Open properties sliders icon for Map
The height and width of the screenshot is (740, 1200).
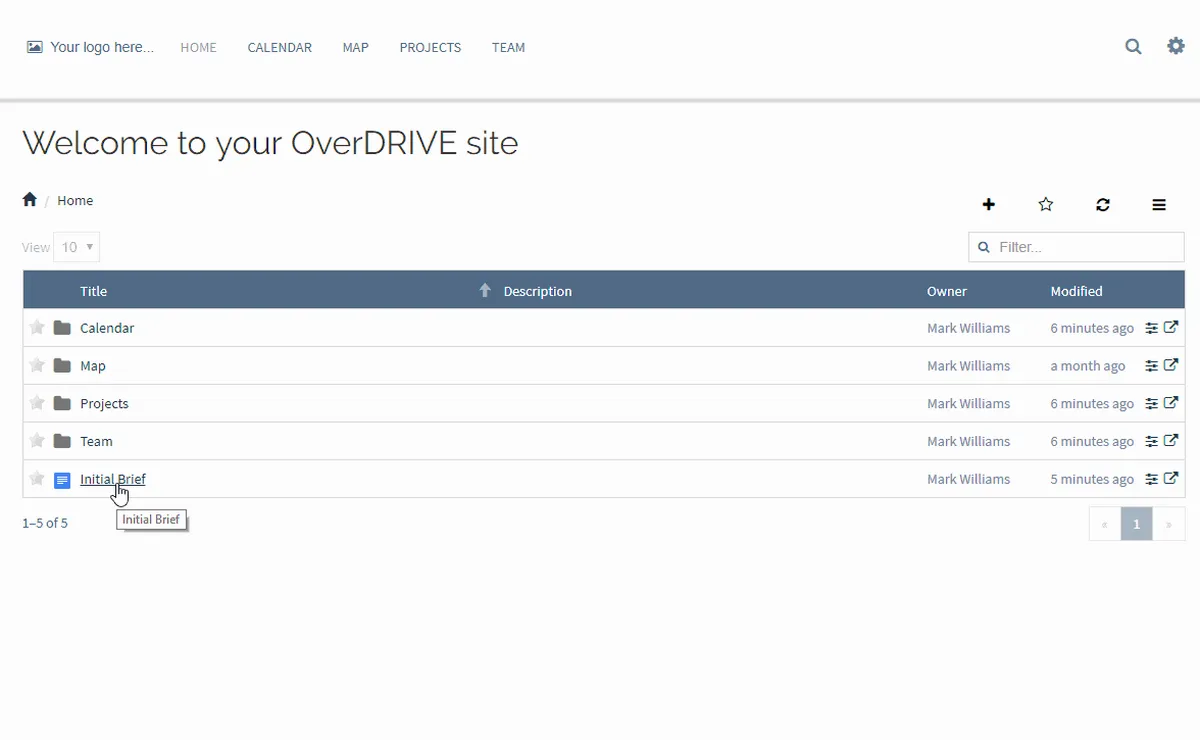tap(1152, 366)
